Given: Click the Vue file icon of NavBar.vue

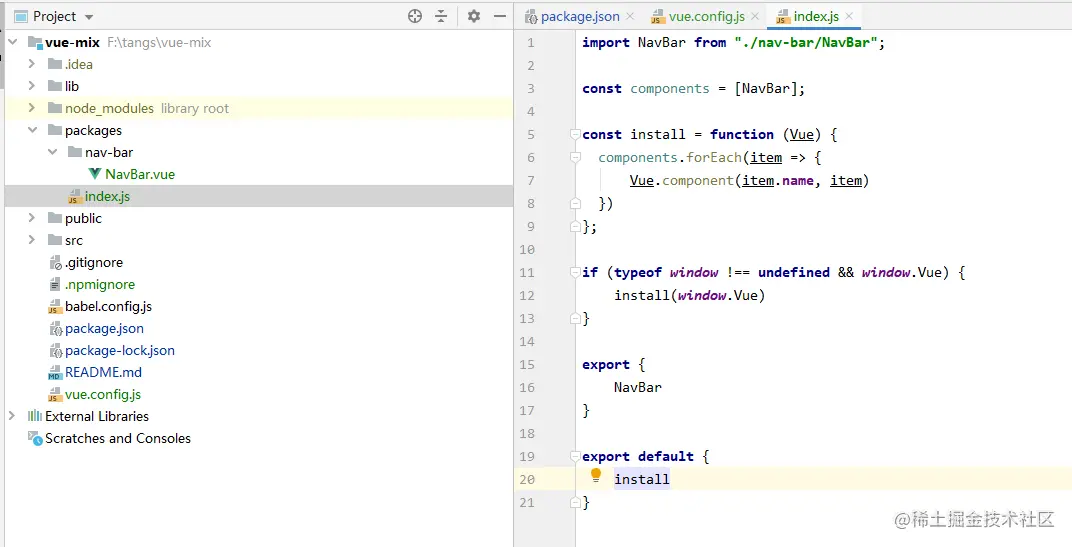Looking at the screenshot, I should click(95, 174).
